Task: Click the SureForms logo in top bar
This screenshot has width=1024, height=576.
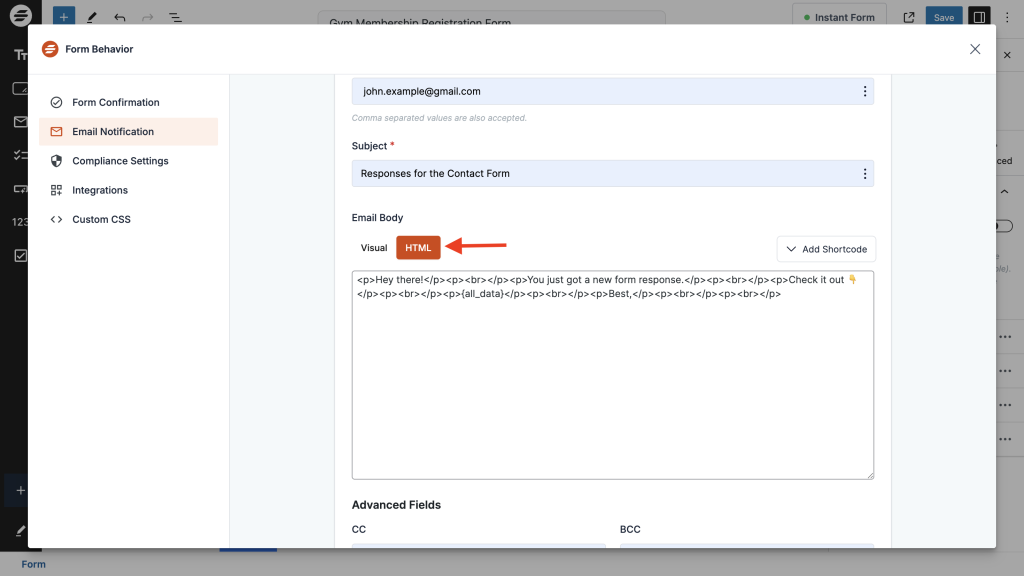Action: pyautogui.click(x=20, y=17)
